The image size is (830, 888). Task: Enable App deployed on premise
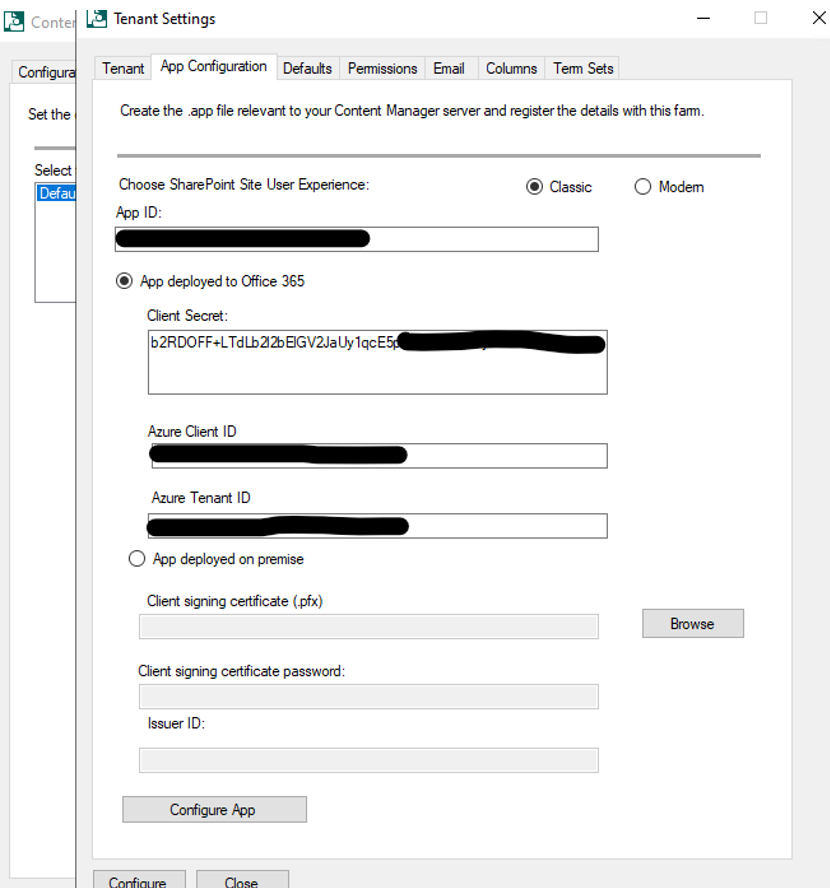click(x=137, y=558)
